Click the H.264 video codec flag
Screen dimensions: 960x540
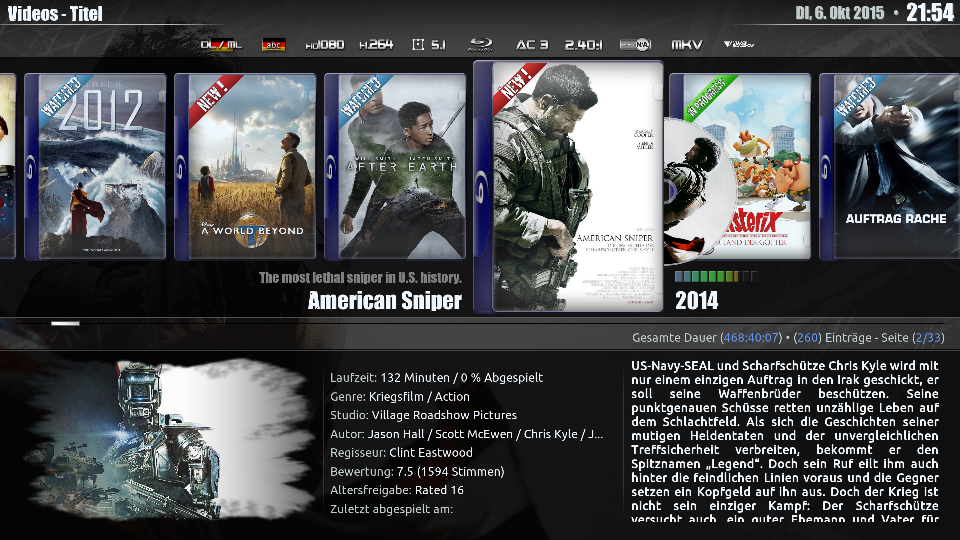[x=376, y=45]
